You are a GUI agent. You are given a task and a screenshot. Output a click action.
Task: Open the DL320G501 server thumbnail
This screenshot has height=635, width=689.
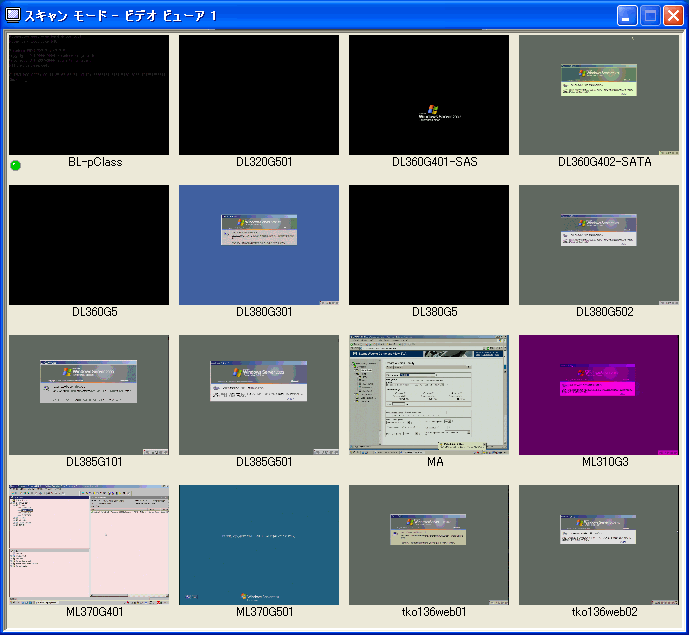coord(259,95)
